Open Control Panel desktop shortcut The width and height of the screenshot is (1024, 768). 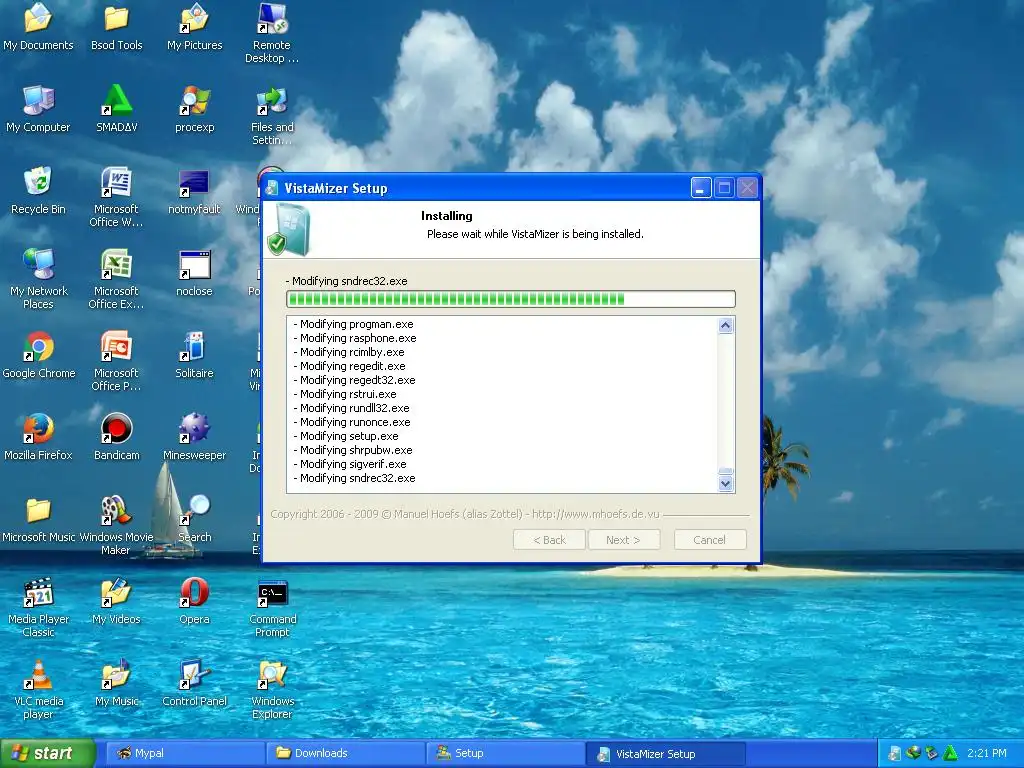pyautogui.click(x=194, y=684)
